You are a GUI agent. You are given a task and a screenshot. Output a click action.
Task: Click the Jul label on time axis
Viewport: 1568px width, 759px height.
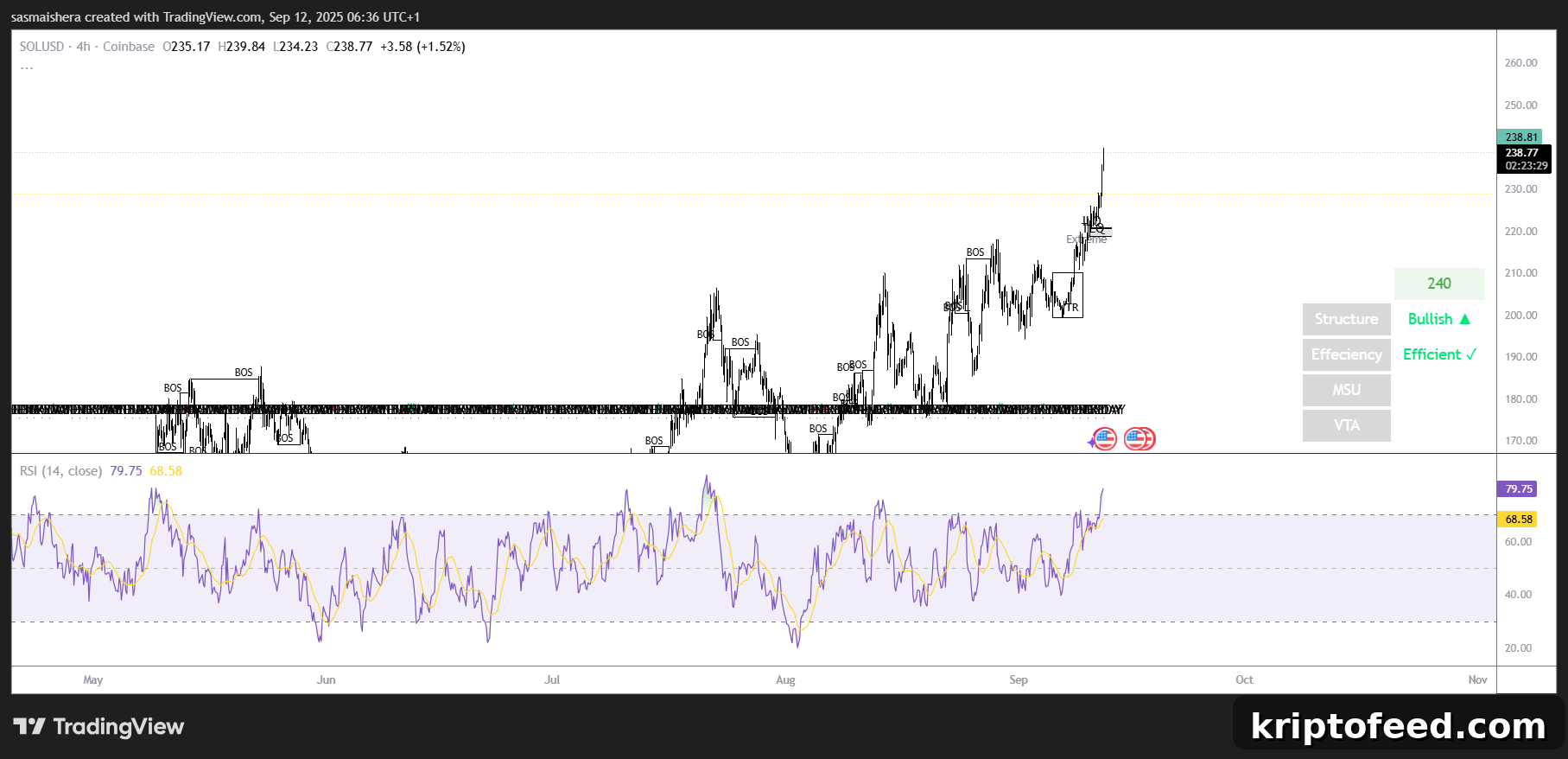552,680
